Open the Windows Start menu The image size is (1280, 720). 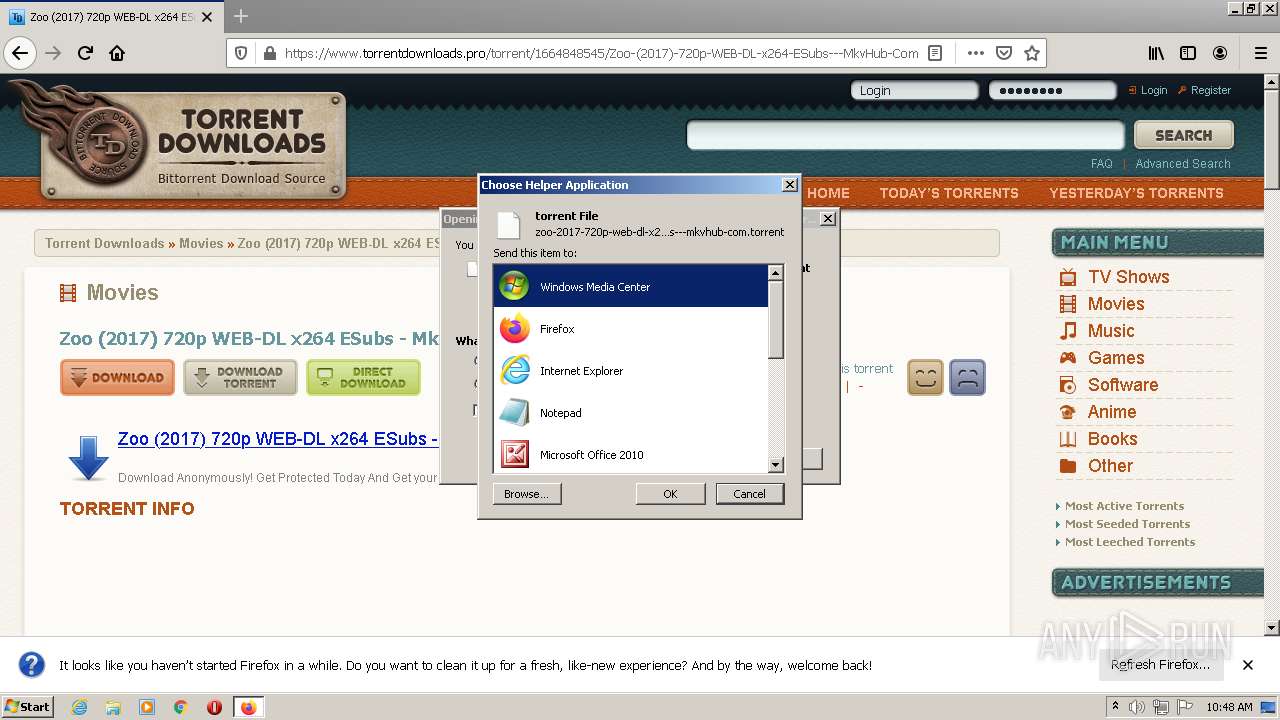point(28,707)
